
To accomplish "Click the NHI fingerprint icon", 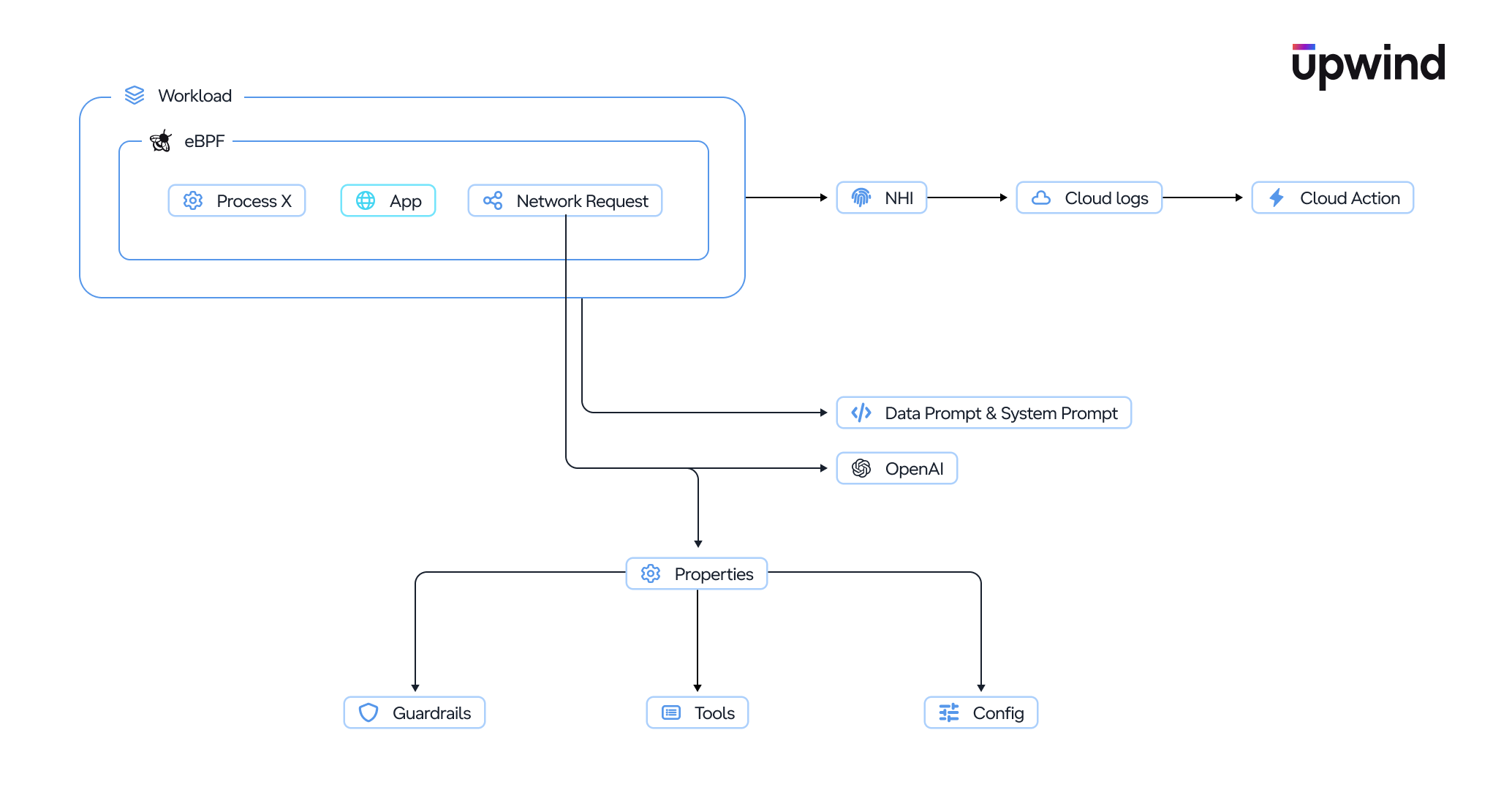I will tap(861, 197).
